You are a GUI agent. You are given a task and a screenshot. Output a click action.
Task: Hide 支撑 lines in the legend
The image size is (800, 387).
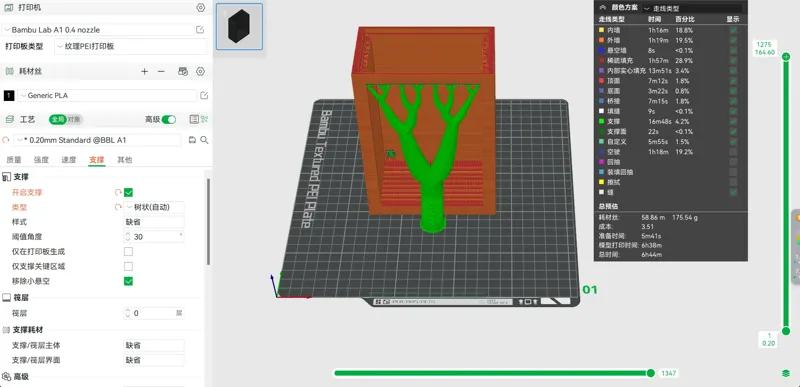[733, 121]
